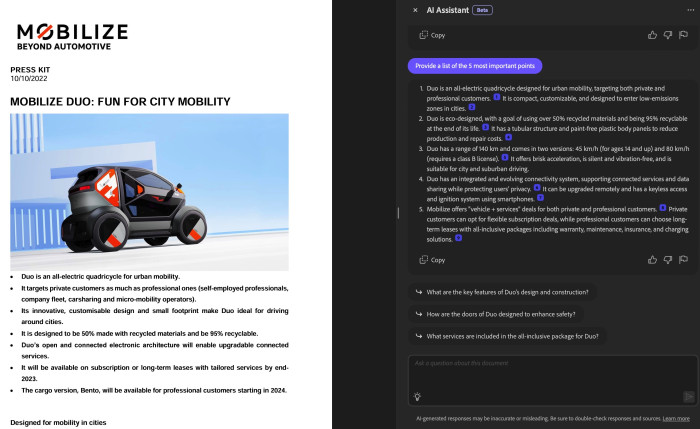This screenshot has width=700, height=429.
Task: Open citation 7 after 'using smartphones'
Action: point(540,198)
